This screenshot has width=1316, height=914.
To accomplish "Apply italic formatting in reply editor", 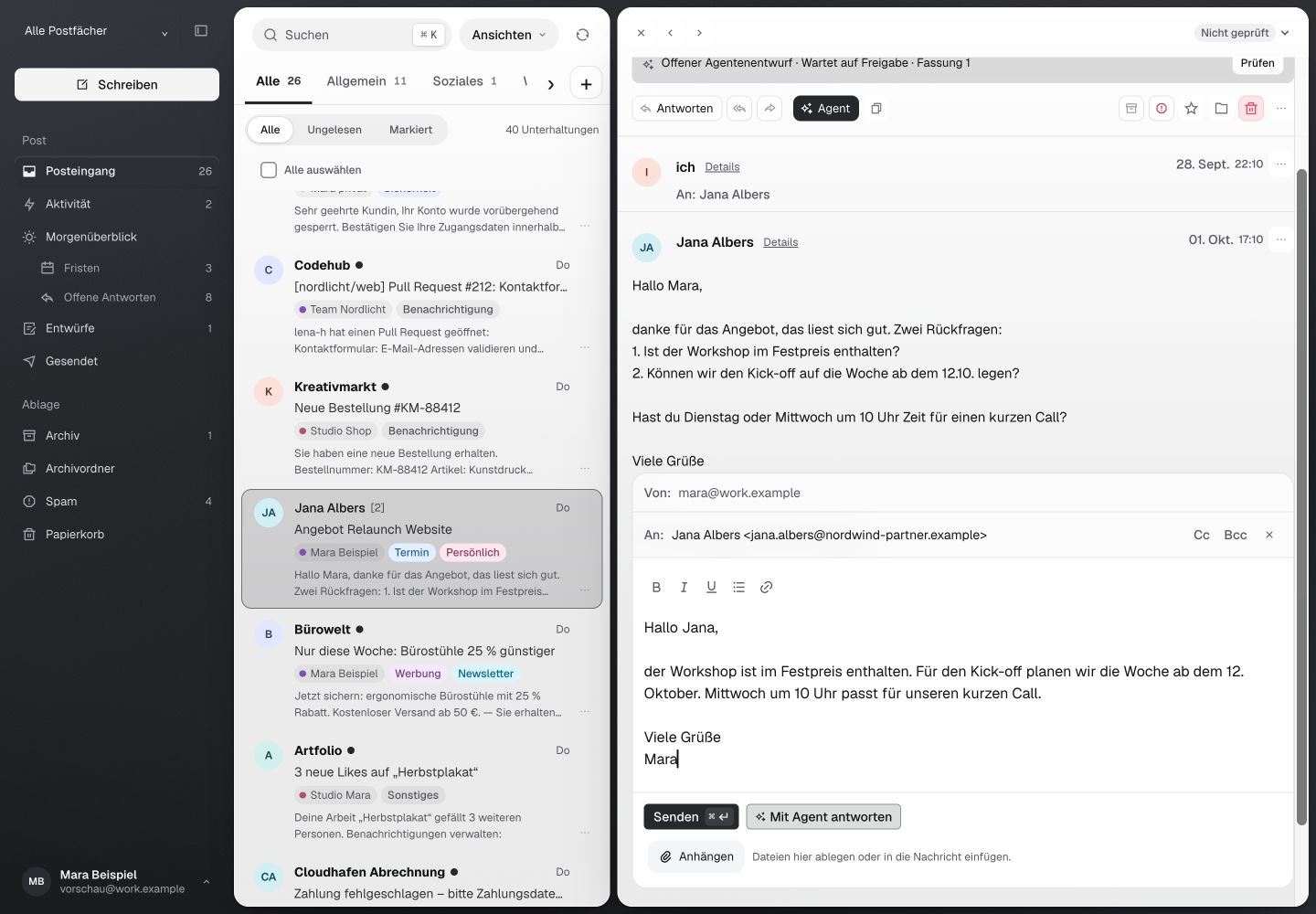I will pos(684,587).
